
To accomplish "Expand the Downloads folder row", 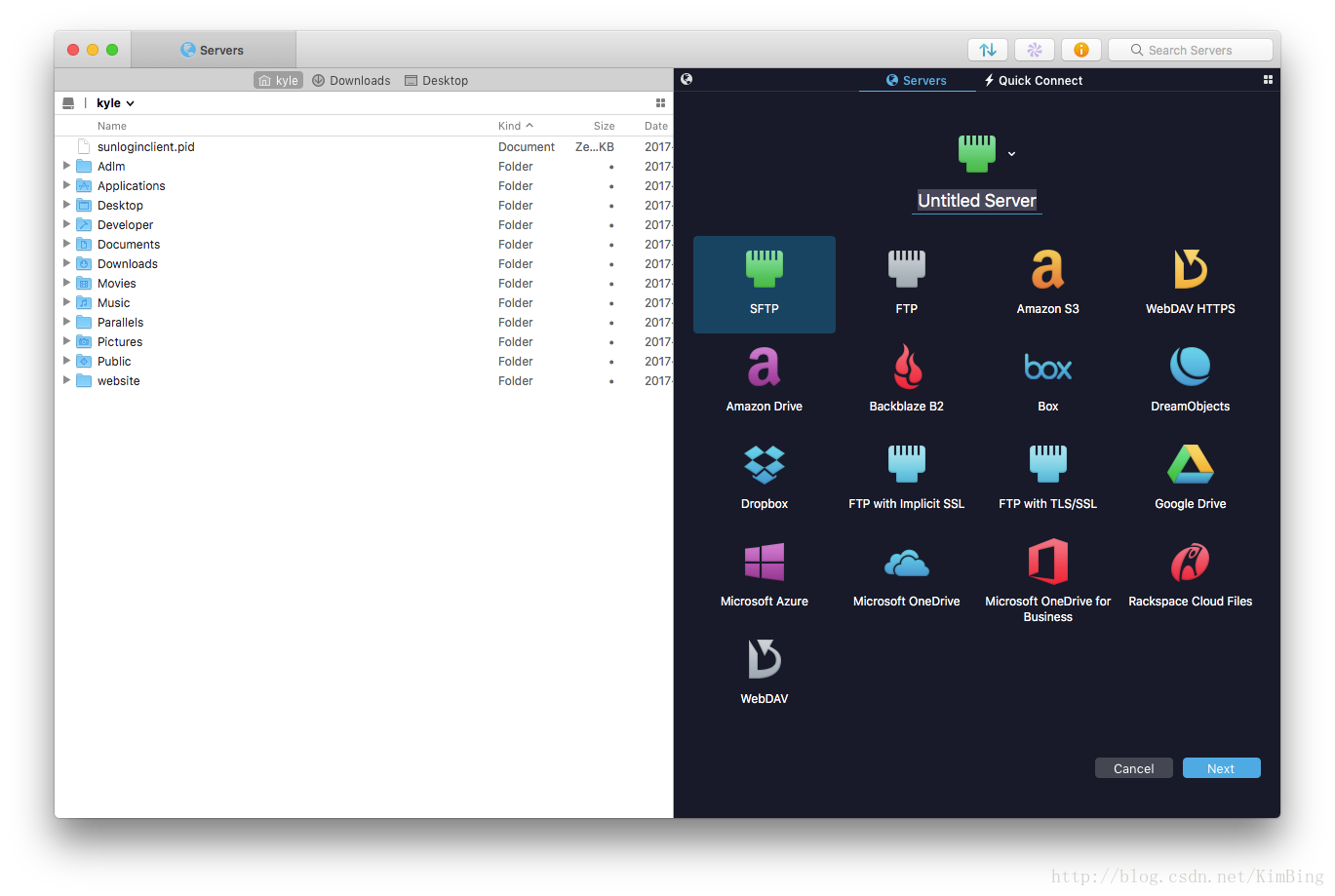I will (66, 263).
